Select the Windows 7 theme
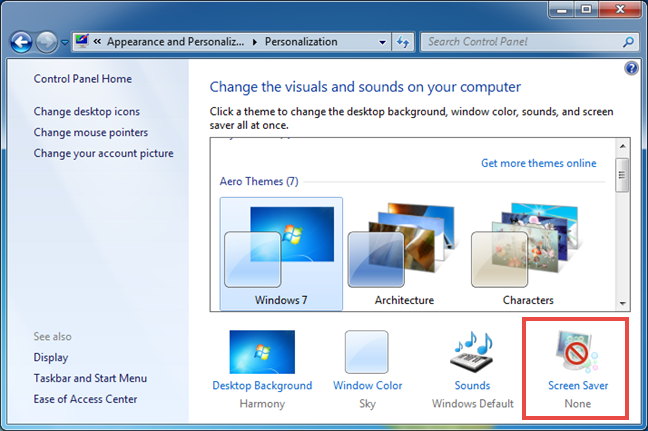Screen dimensions: 648x431 pyautogui.click(x=281, y=254)
